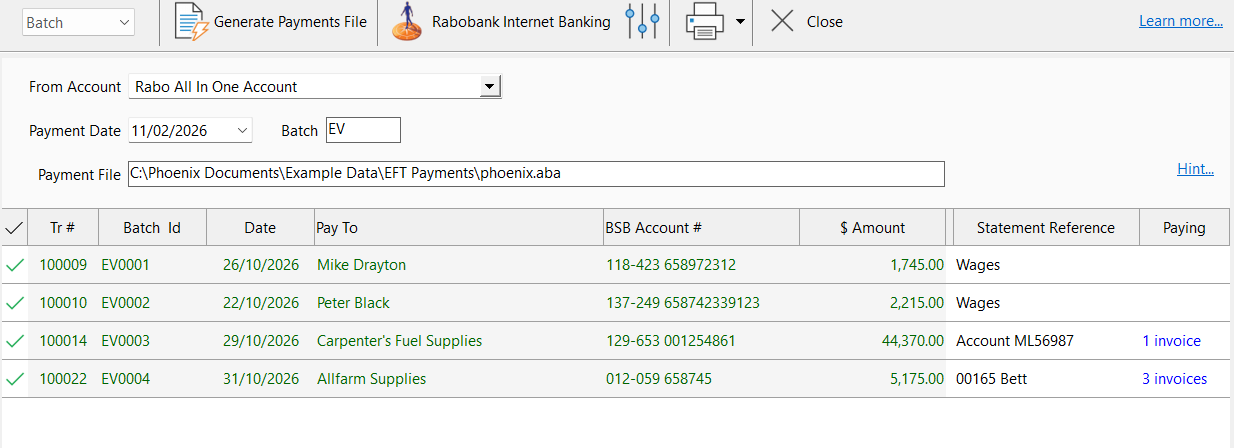Screen dimensions: 1234x448
Task: Click the Close X icon
Action: (783, 22)
